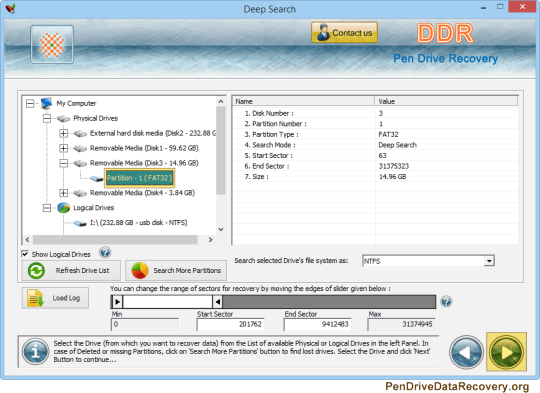
Task: Click the '5. Start Sector :' row name
Action: point(268,155)
